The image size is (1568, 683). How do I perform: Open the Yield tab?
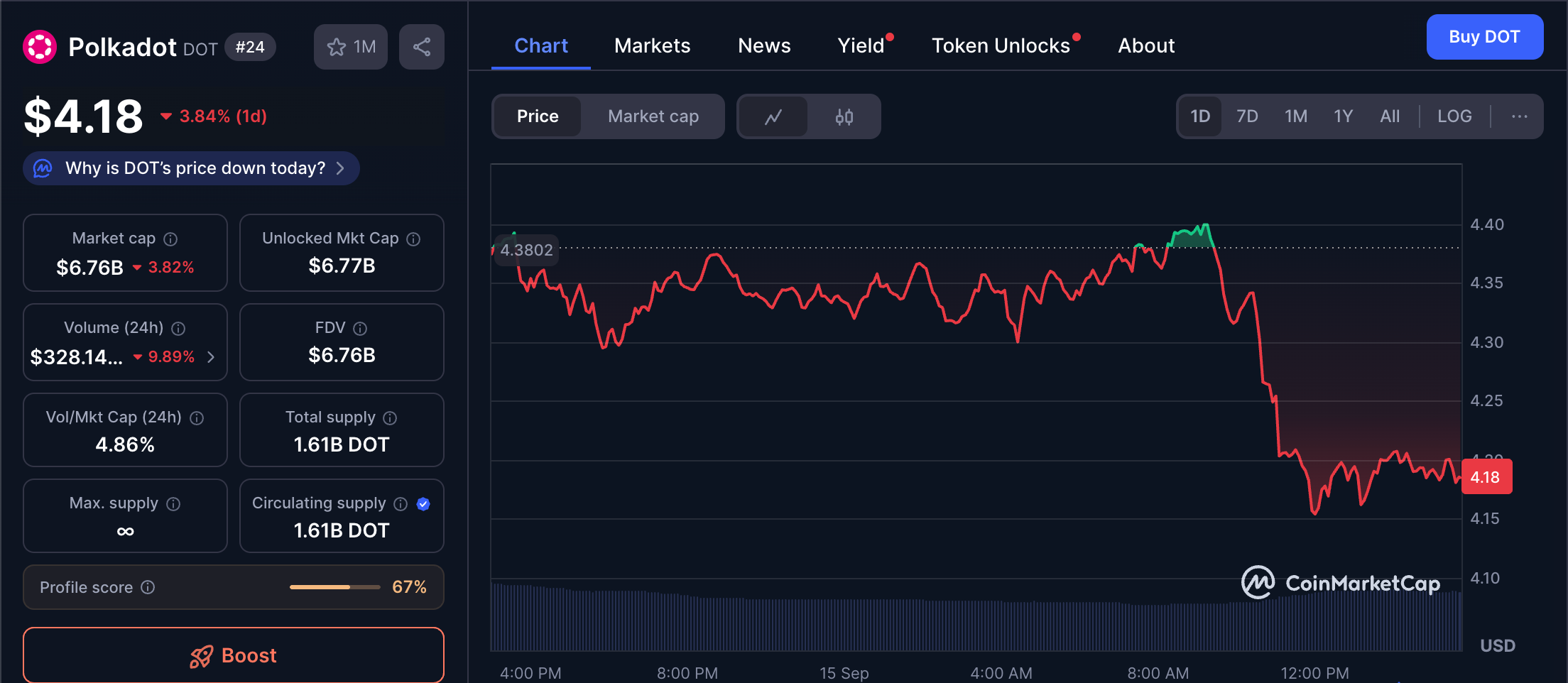click(x=861, y=45)
